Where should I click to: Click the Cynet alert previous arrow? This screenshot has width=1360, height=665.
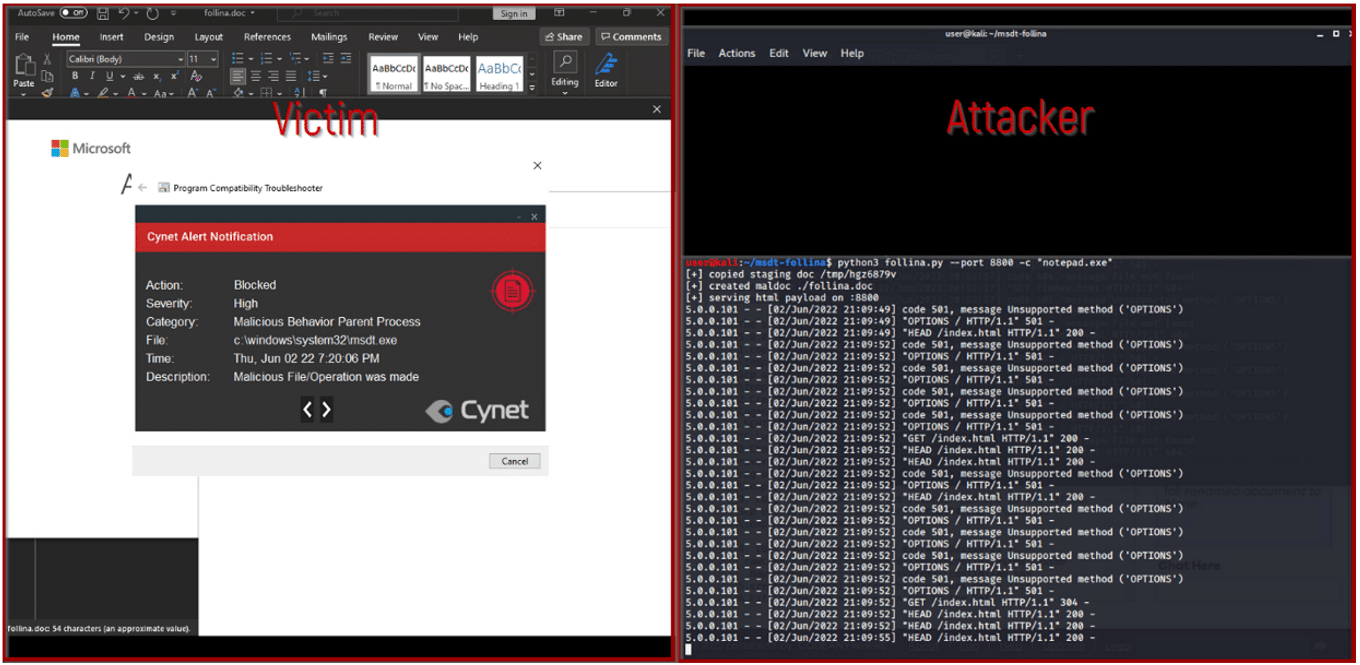click(x=308, y=409)
